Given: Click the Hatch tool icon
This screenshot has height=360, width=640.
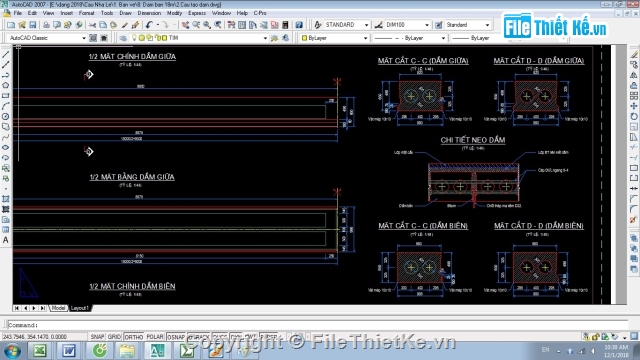Looking at the screenshot, I should (x=6, y=199).
